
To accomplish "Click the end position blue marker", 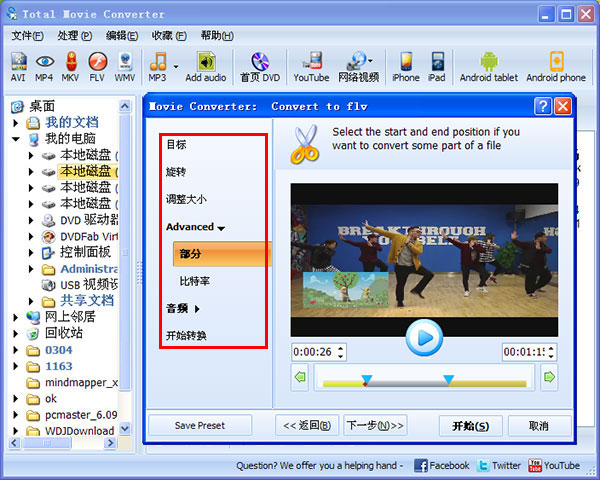I will (448, 380).
